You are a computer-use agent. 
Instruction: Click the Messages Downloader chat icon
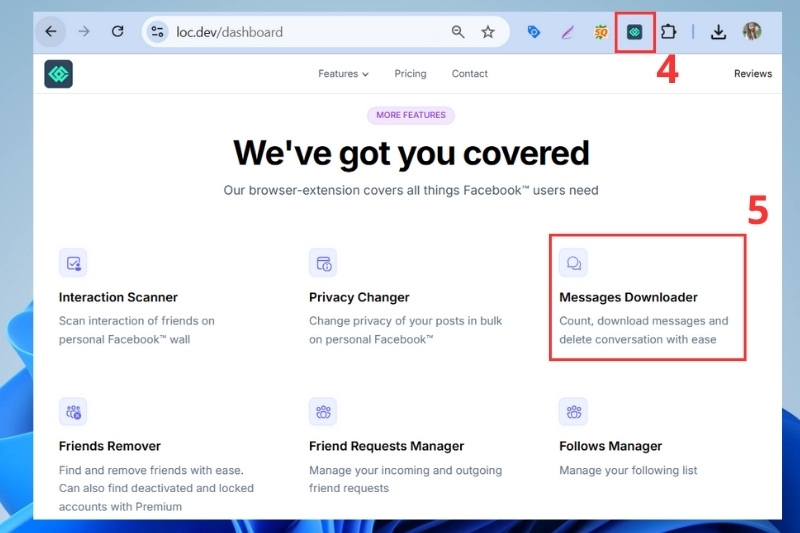coord(573,263)
